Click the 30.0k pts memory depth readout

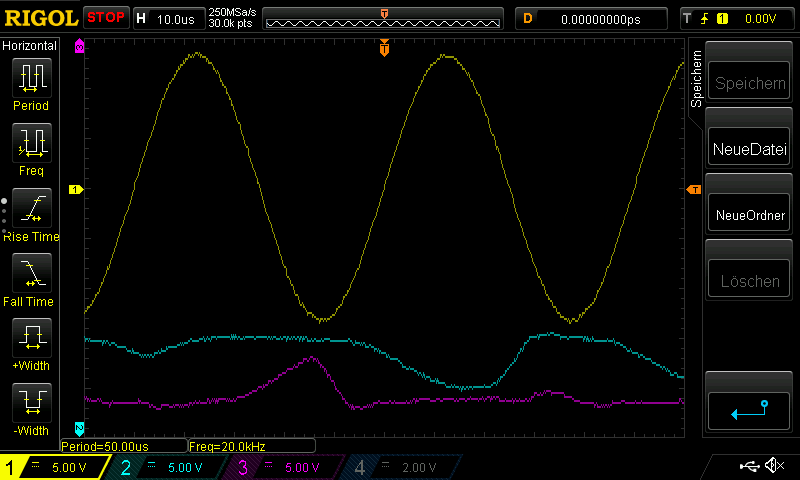pos(231,23)
